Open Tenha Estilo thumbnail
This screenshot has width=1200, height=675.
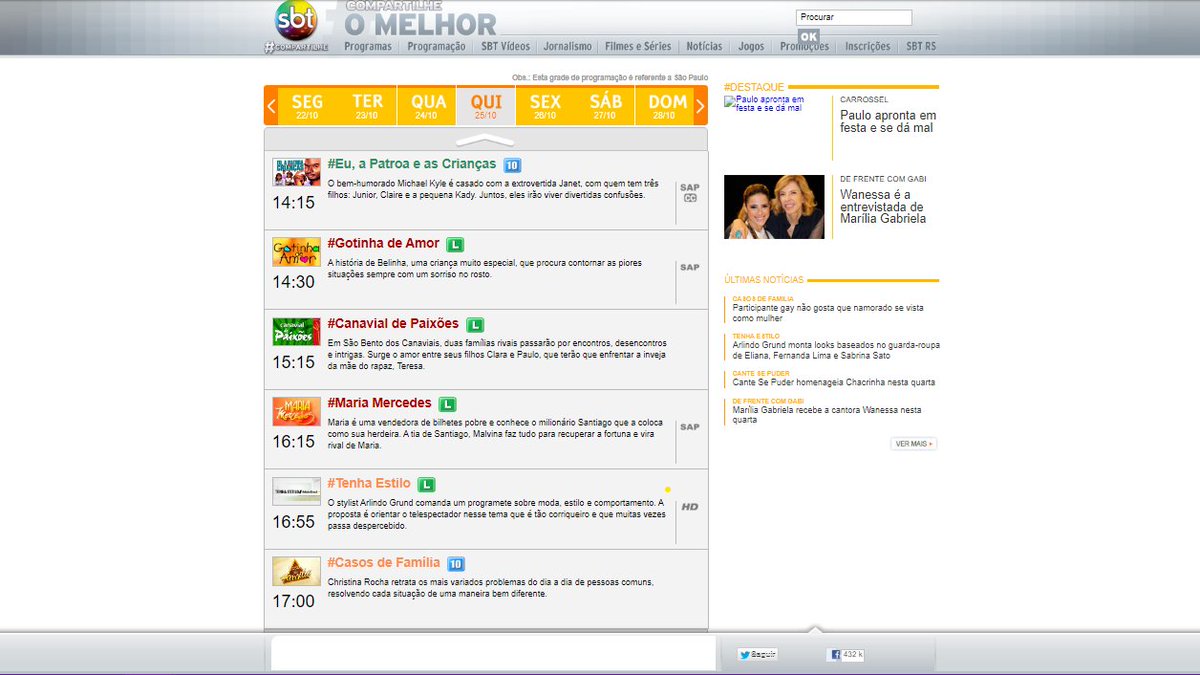click(x=297, y=491)
